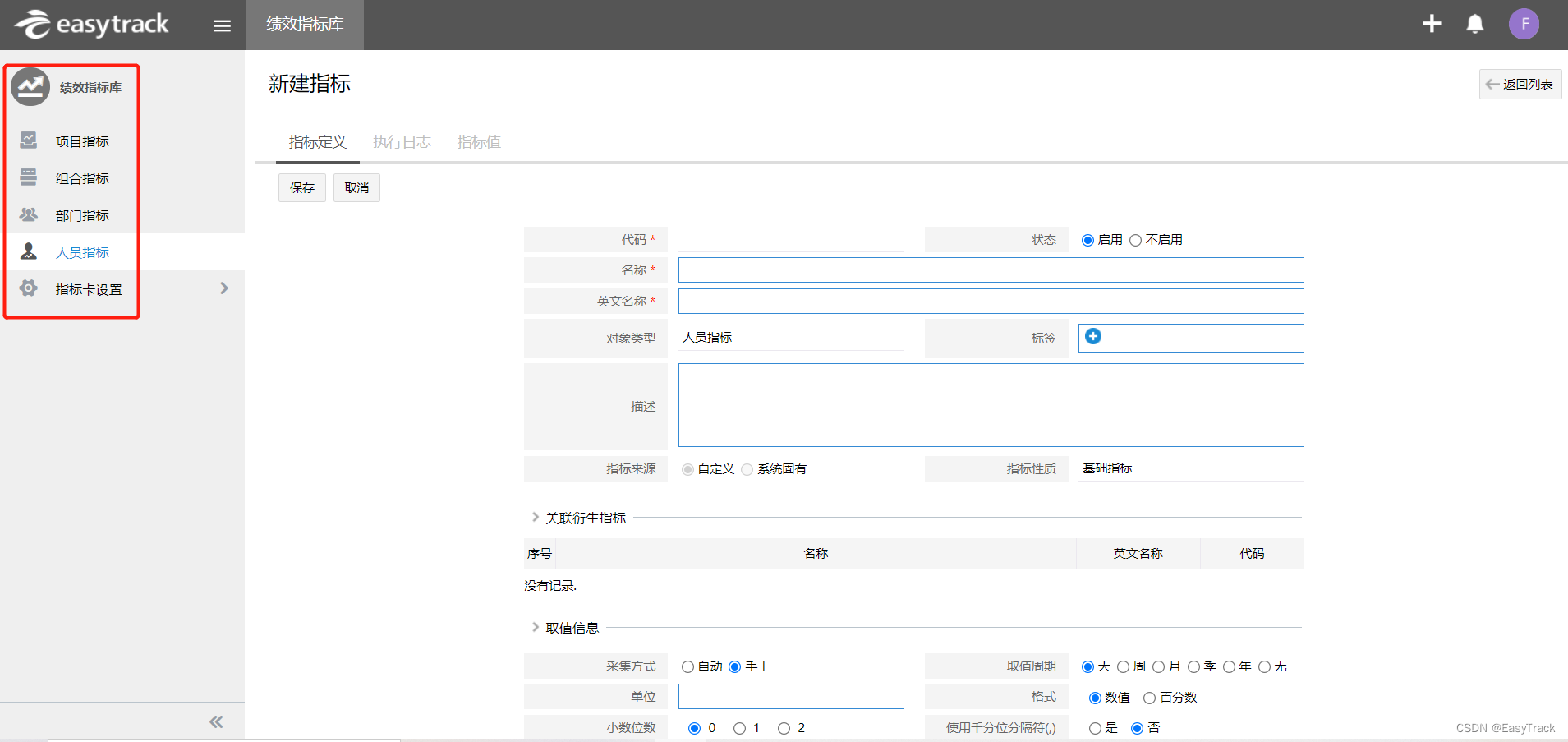The image size is (1568, 742).
Task: Click the 标签 tag field
Action: click(x=1191, y=338)
